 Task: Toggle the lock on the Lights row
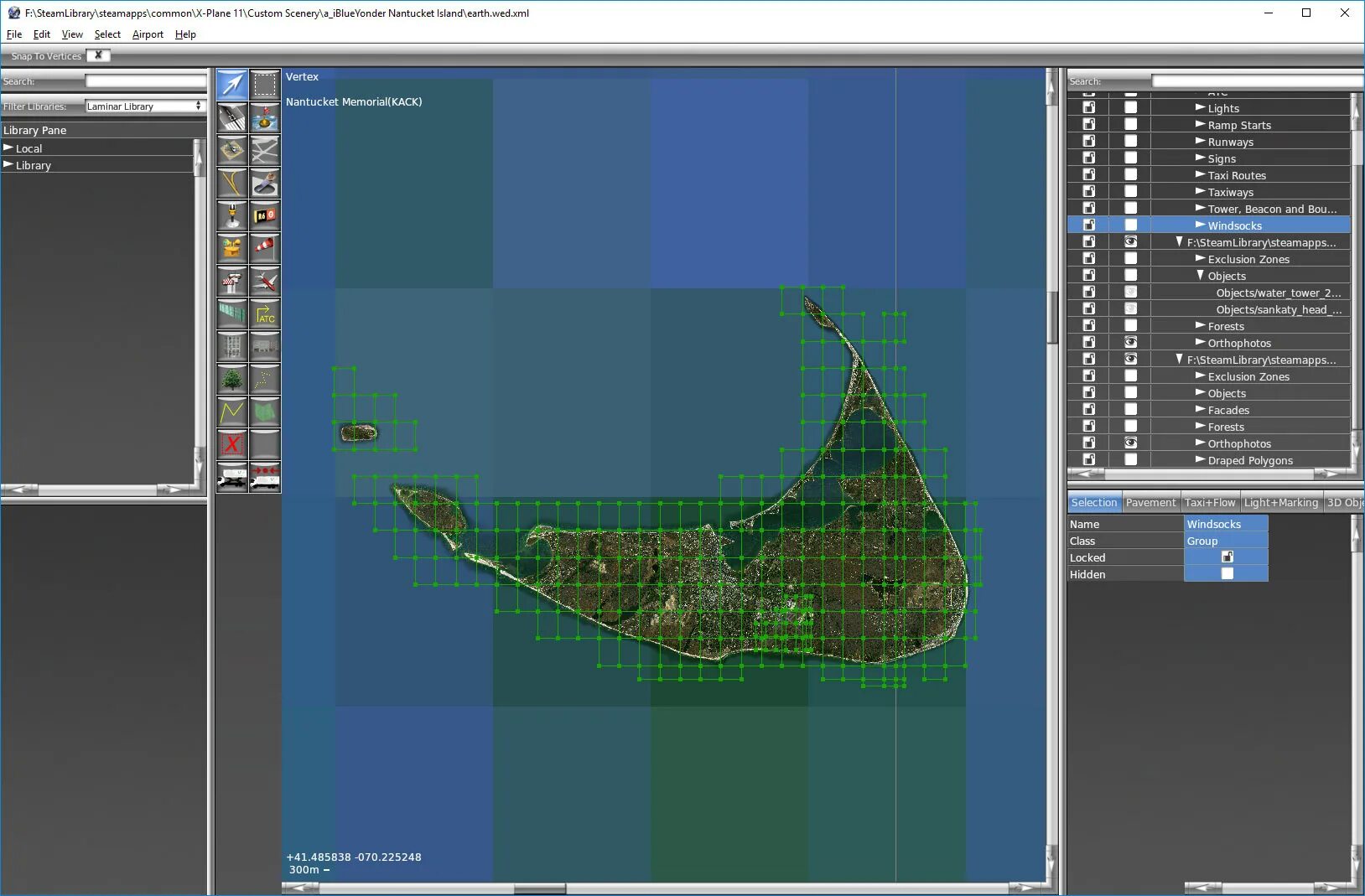click(x=1088, y=107)
